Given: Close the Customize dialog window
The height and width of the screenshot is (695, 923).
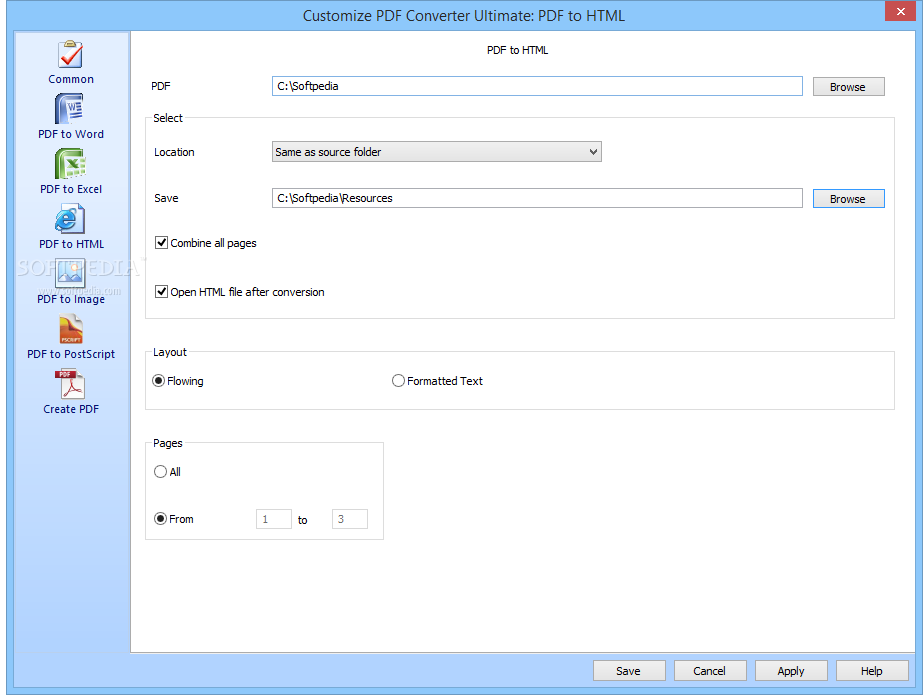Looking at the screenshot, I should (900, 11).
